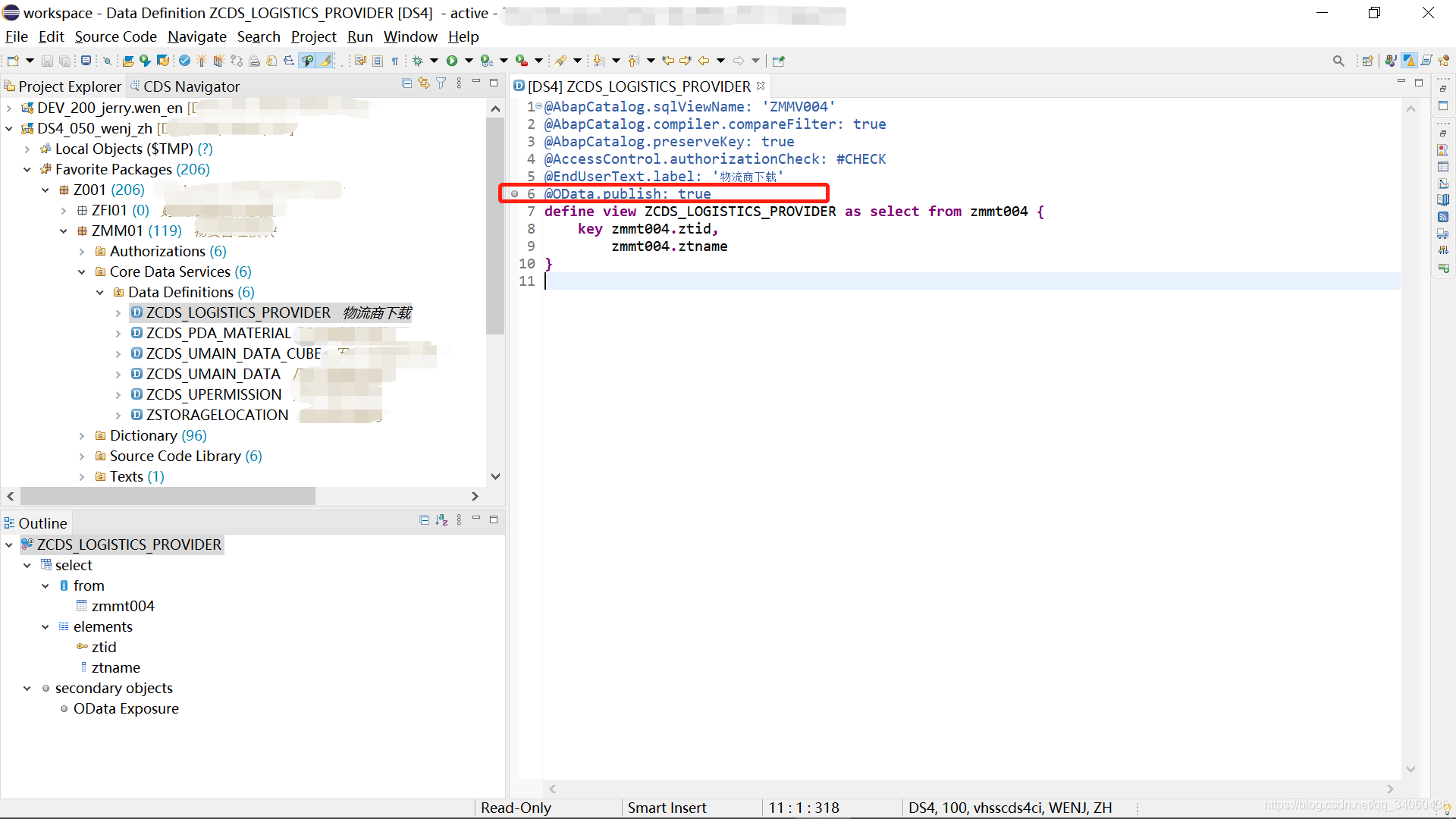Viewport: 1456px width, 819px height.
Task: Click the Save icon in the toolbar
Action: click(x=47, y=61)
